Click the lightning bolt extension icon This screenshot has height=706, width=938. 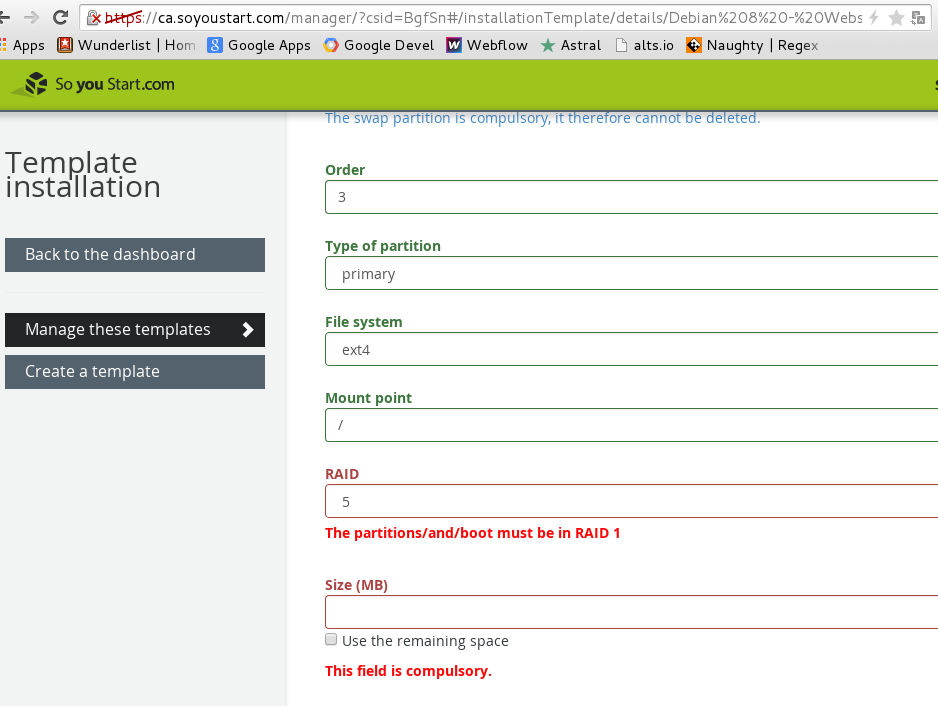(873, 17)
